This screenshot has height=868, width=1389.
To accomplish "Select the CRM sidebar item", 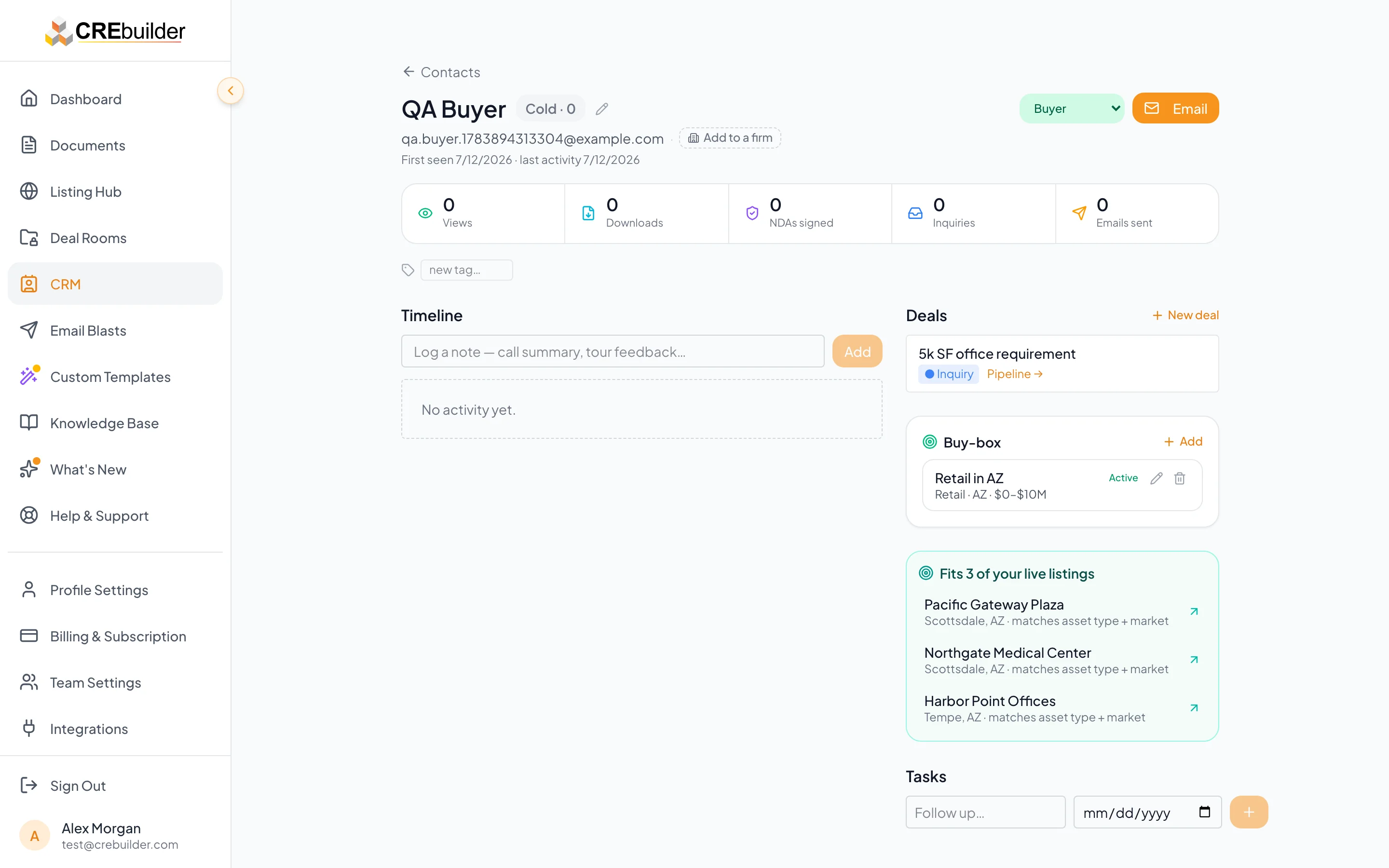I will pyautogui.click(x=115, y=284).
